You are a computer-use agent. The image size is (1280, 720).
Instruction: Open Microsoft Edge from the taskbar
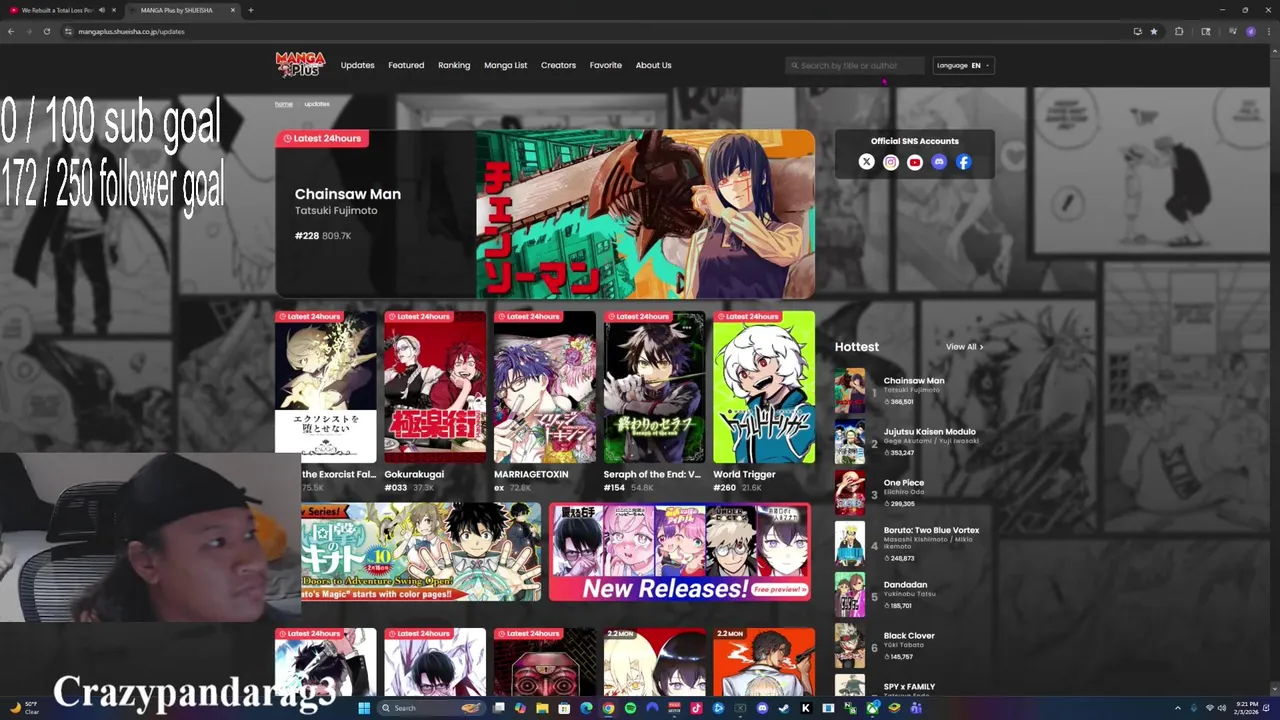[586, 708]
